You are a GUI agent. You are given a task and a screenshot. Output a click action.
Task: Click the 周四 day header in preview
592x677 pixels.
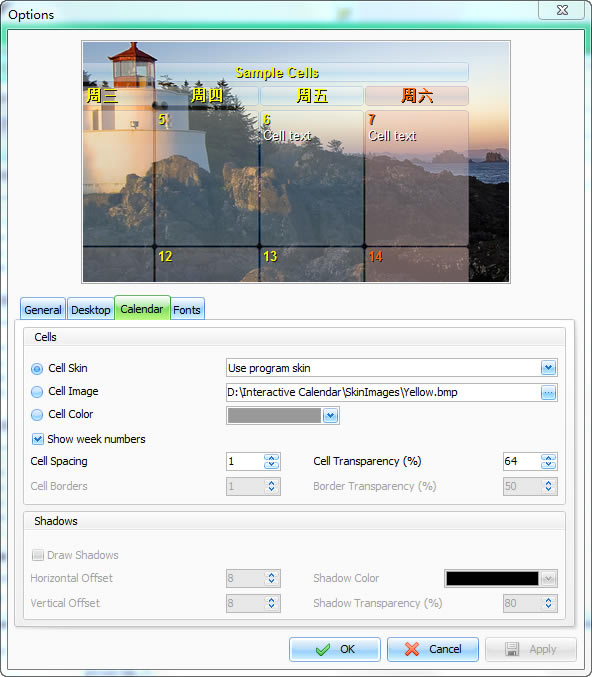pyautogui.click(x=206, y=96)
